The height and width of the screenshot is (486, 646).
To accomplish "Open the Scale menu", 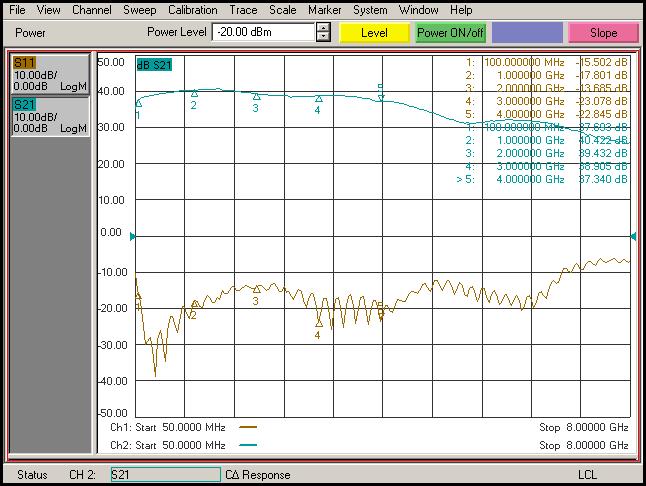I will (x=282, y=9).
